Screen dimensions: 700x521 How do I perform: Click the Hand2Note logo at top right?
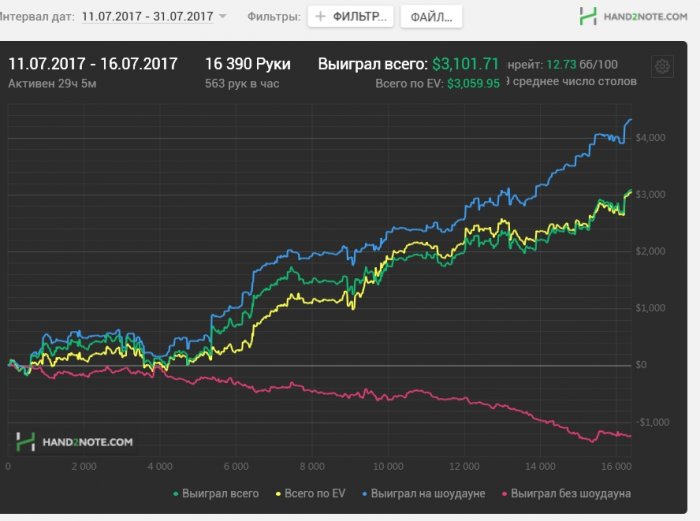coord(633,17)
